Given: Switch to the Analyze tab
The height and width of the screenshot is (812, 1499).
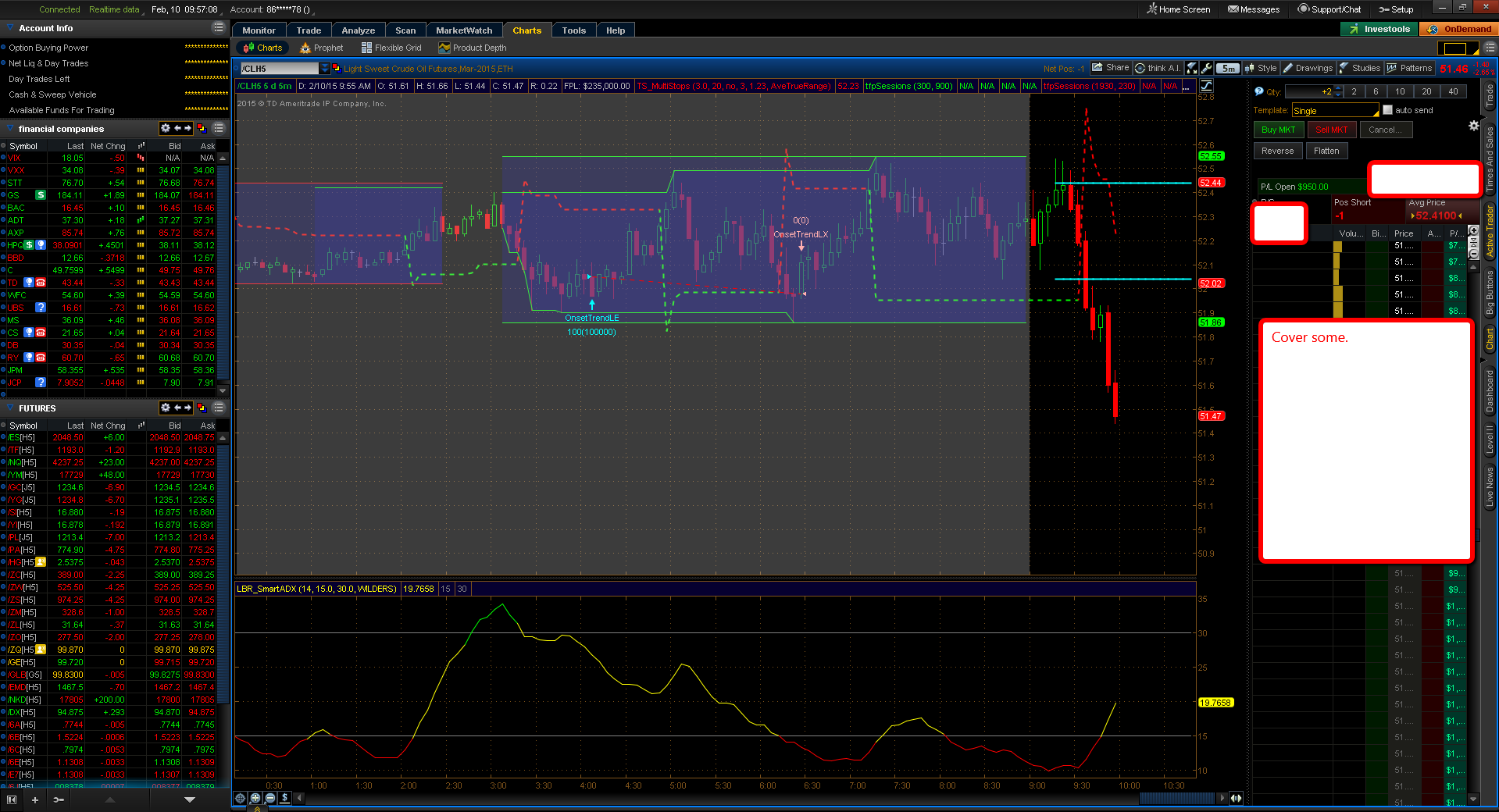Looking at the screenshot, I should (x=358, y=30).
